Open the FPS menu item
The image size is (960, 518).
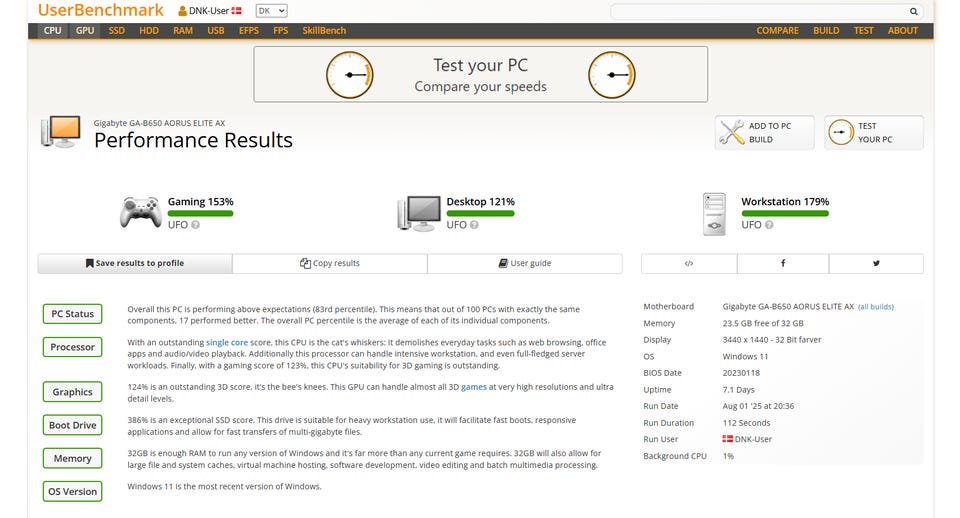pos(280,31)
